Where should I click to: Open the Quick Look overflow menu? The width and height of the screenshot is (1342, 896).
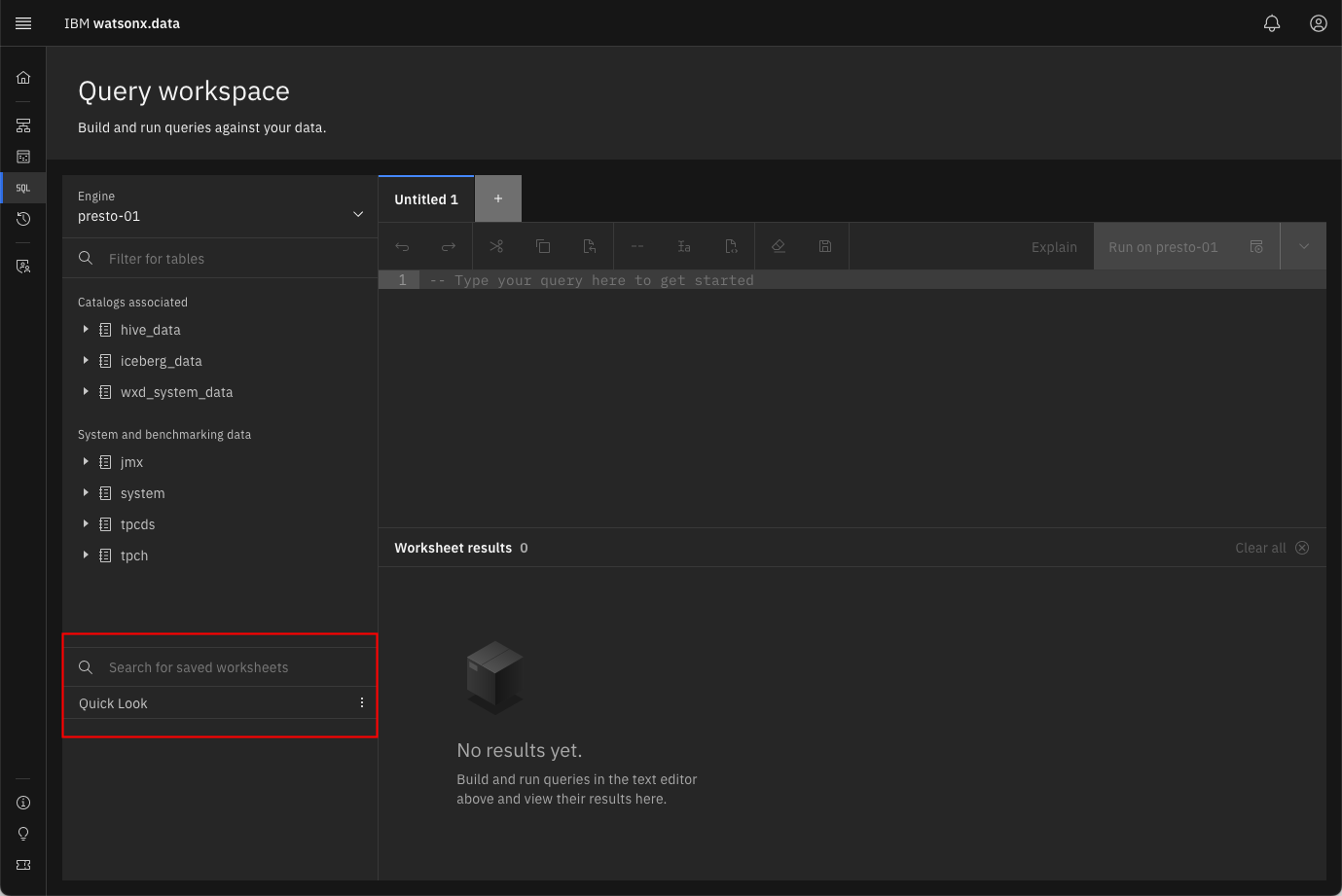coord(362,702)
